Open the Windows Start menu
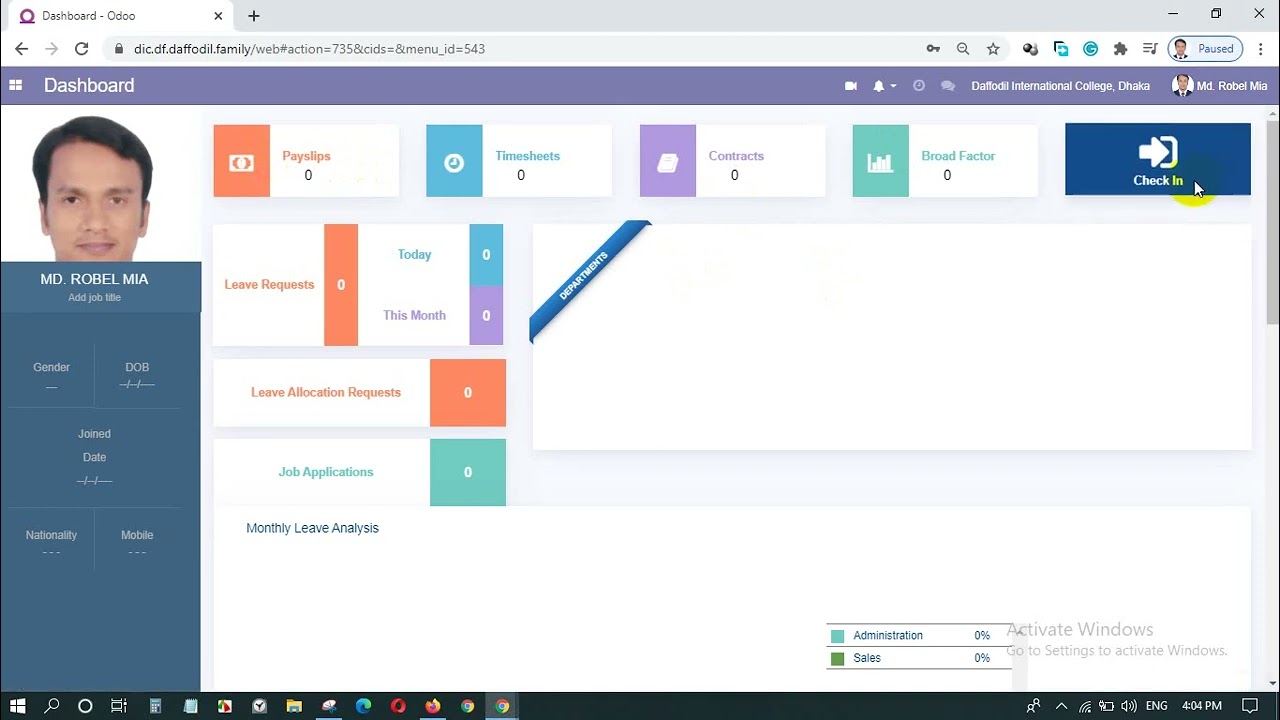Image resolution: width=1280 pixels, height=720 pixels. pyautogui.click(x=17, y=706)
